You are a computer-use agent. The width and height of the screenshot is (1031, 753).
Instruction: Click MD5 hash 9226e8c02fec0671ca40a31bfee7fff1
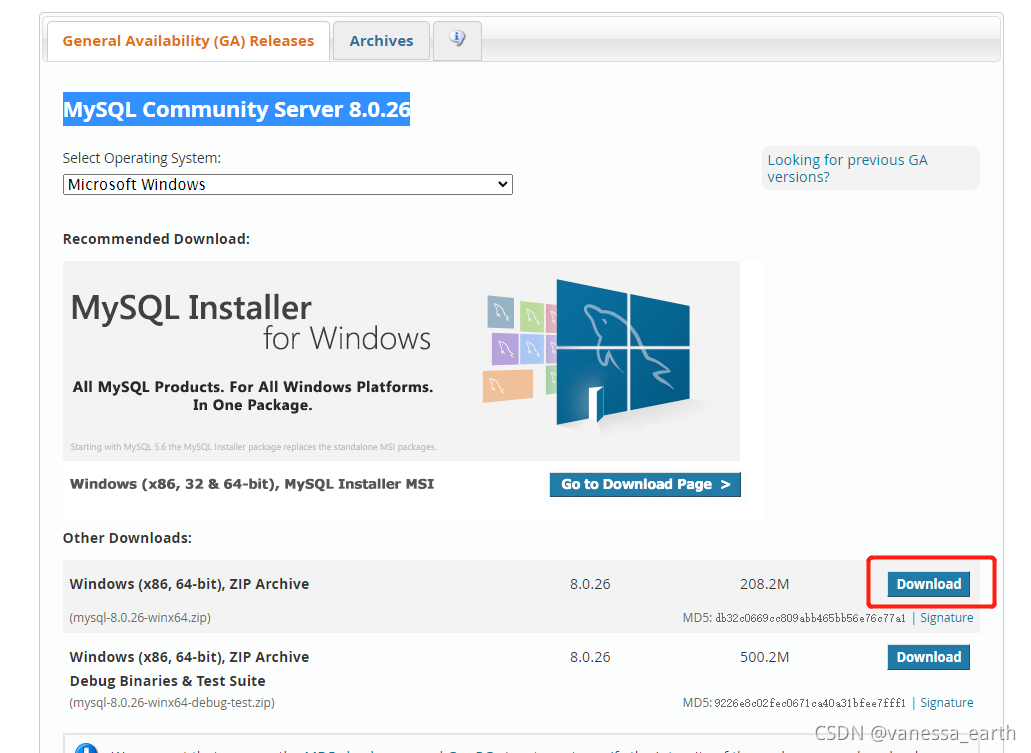pos(810,703)
